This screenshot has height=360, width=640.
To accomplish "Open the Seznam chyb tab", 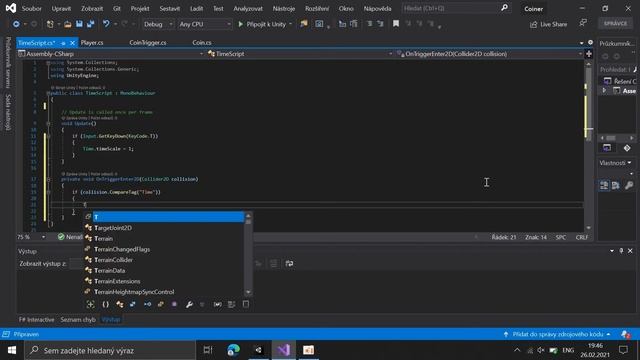I will pos(78,320).
